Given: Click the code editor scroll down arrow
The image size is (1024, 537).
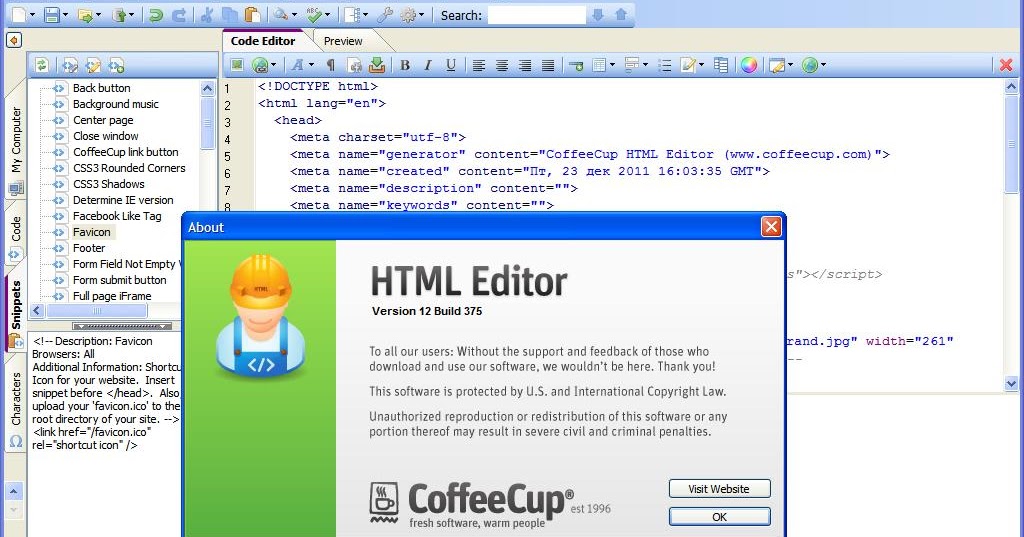Looking at the screenshot, I should (x=1011, y=384).
